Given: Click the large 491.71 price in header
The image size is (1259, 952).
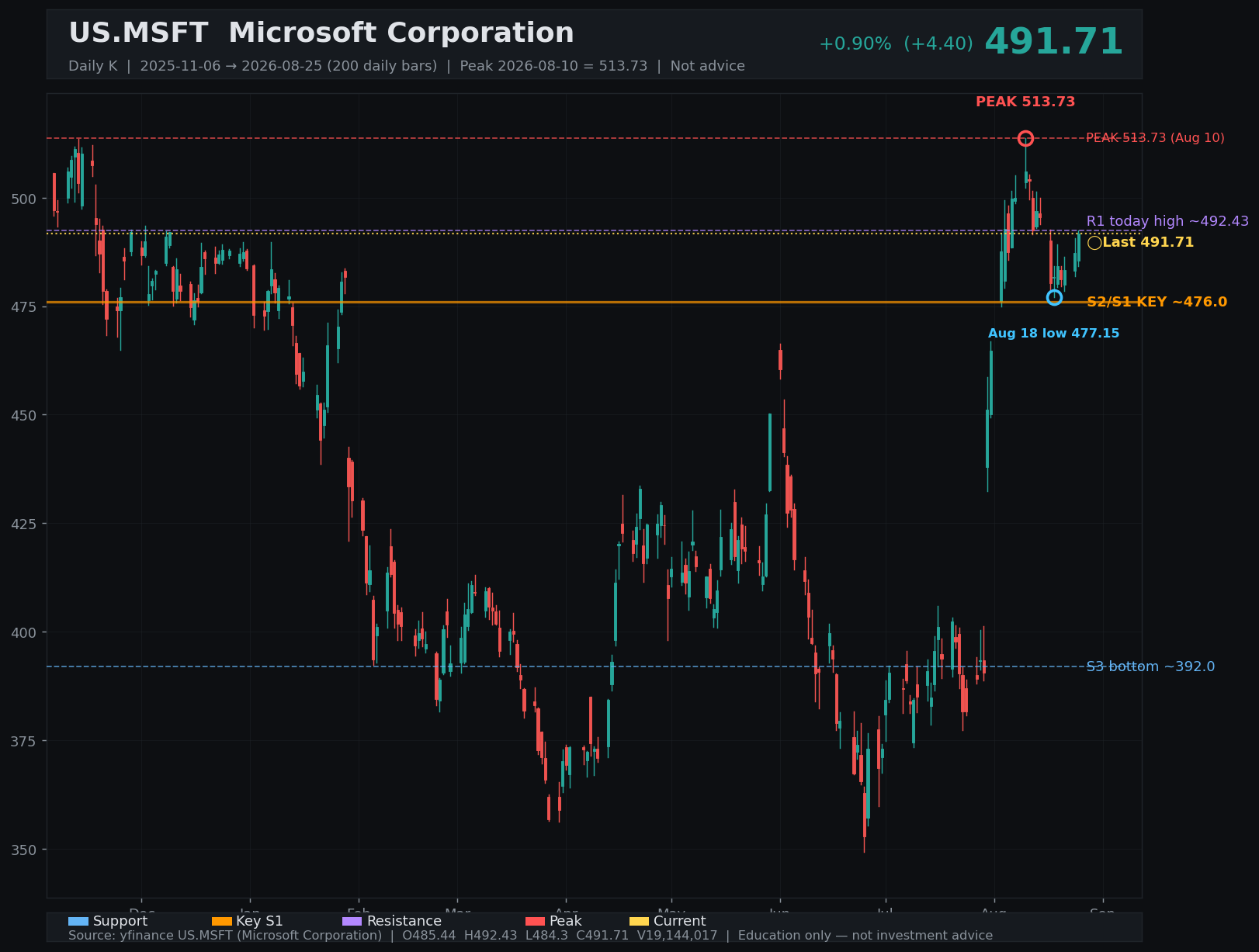Looking at the screenshot, I should tap(1053, 42).
